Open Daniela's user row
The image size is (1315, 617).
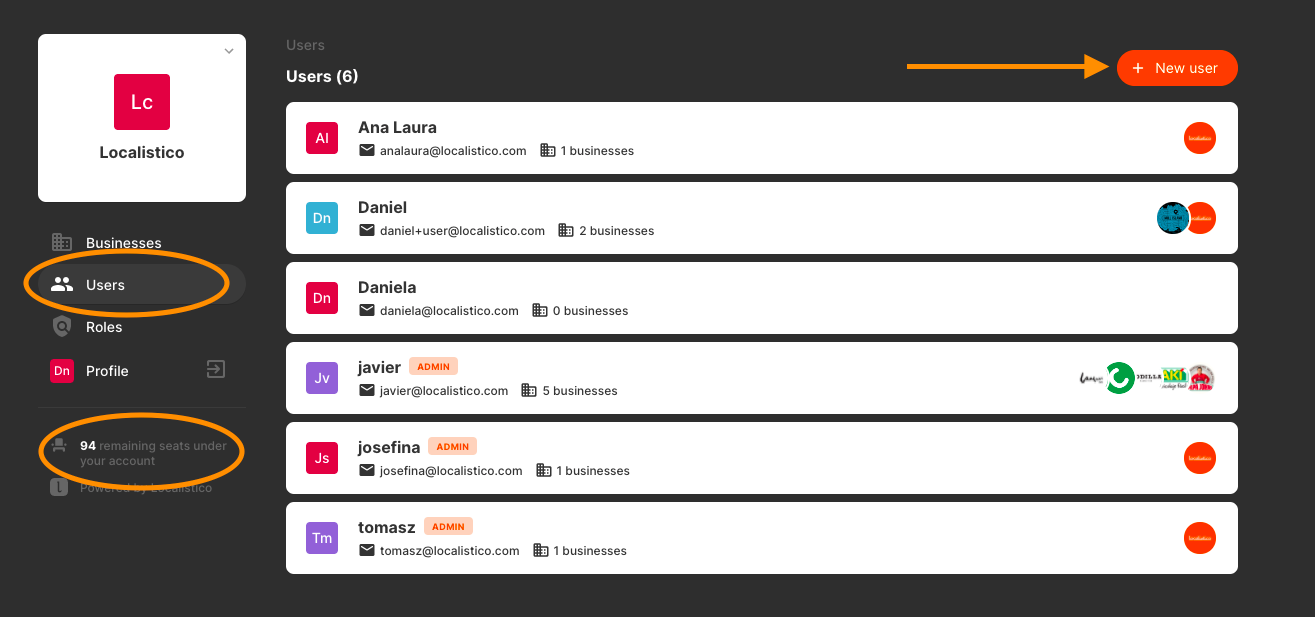pos(762,298)
